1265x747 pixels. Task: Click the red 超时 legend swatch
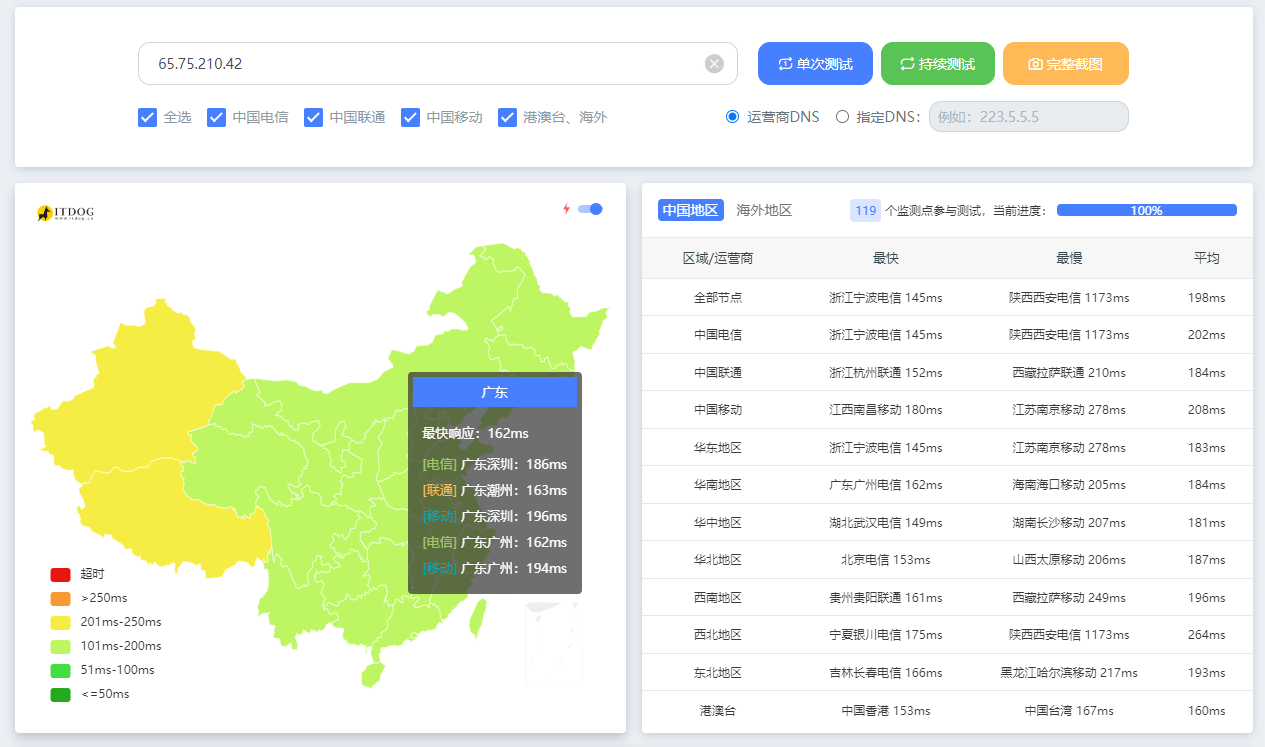coord(61,574)
